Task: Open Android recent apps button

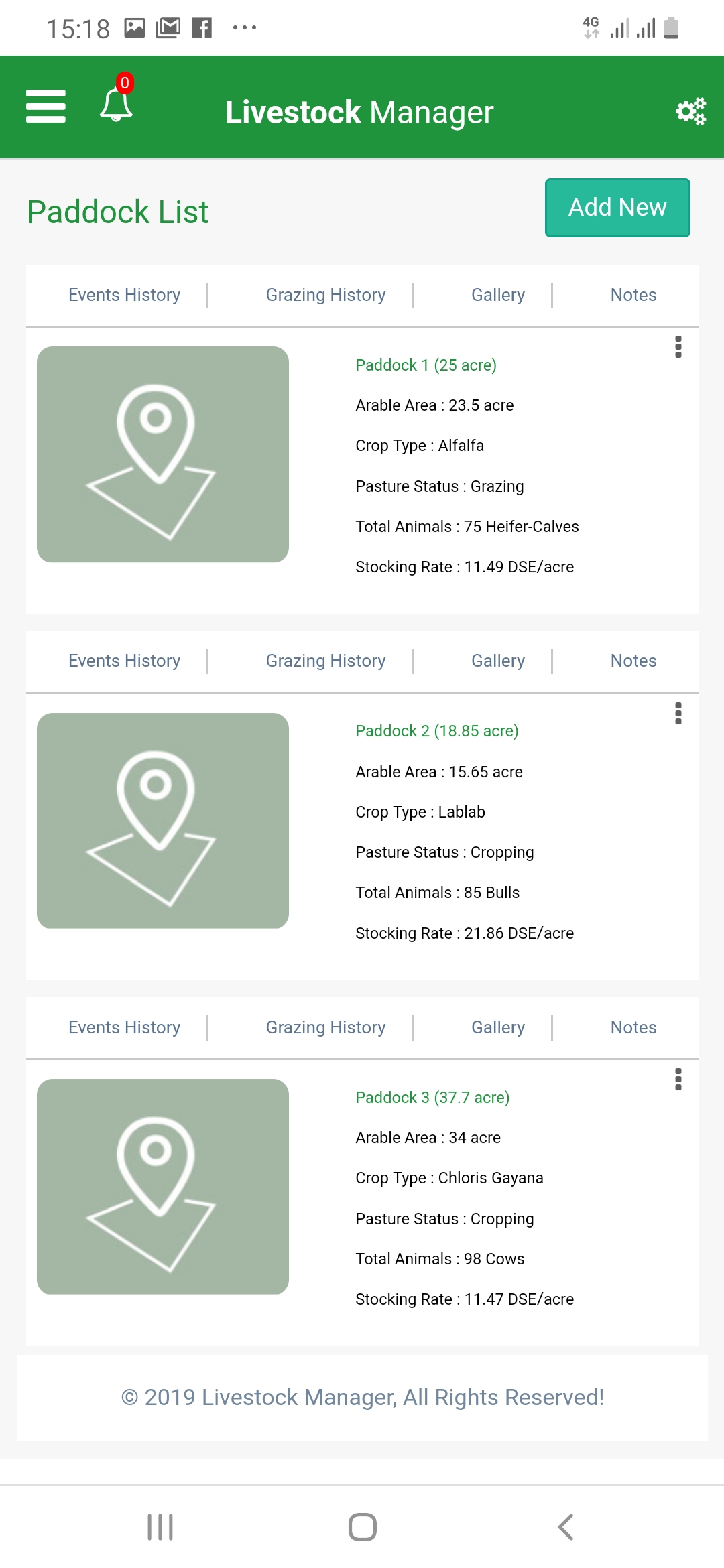Action: [160, 1527]
